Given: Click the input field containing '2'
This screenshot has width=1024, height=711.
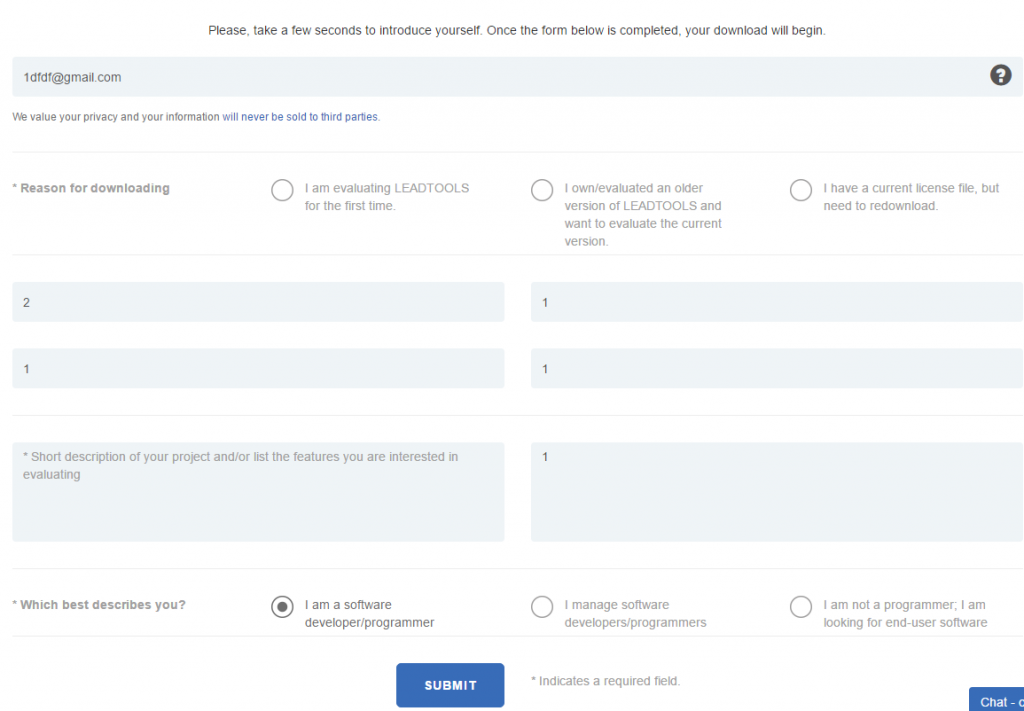Looking at the screenshot, I should [x=258, y=302].
